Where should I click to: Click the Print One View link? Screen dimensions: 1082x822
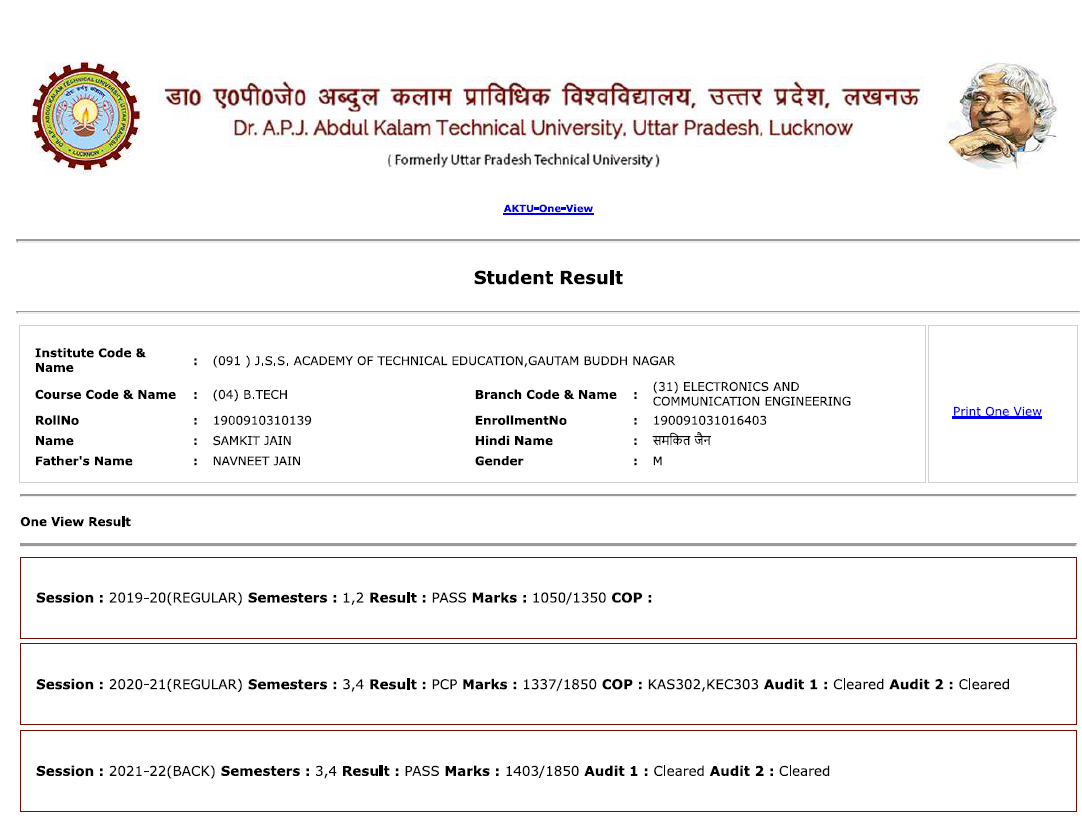[x=997, y=412]
